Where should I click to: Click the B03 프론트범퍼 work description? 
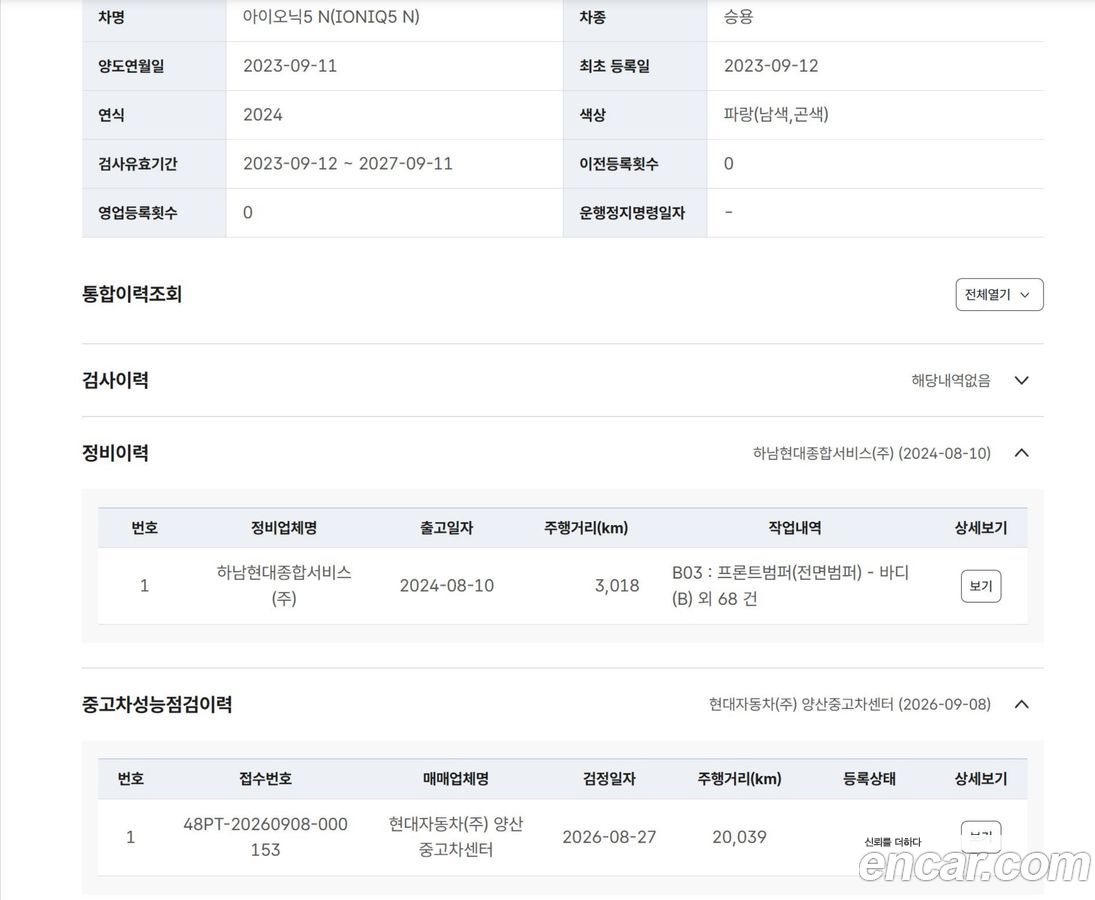click(791, 586)
